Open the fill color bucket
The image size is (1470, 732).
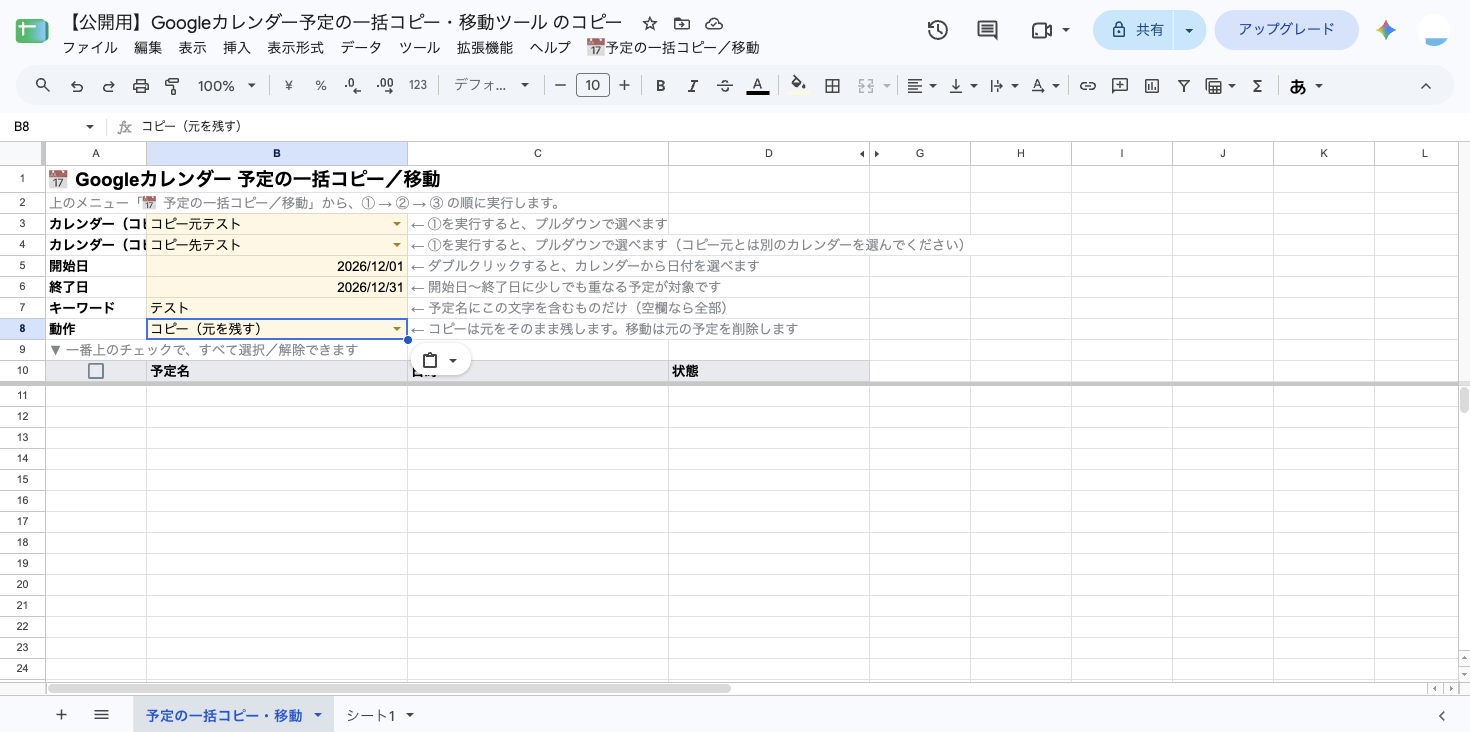(x=798, y=84)
